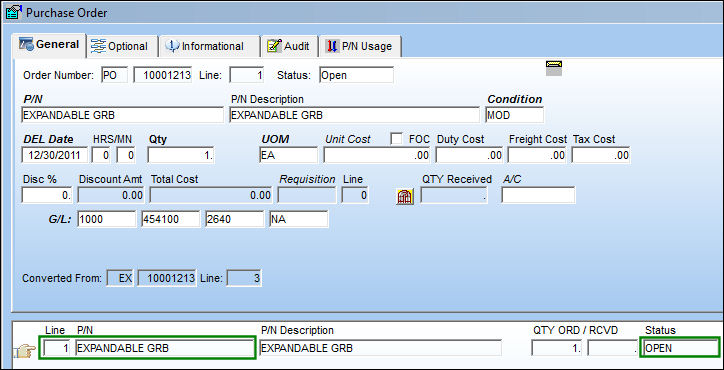The width and height of the screenshot is (724, 370).
Task: Click the Duty Cost field
Action: click(469, 155)
